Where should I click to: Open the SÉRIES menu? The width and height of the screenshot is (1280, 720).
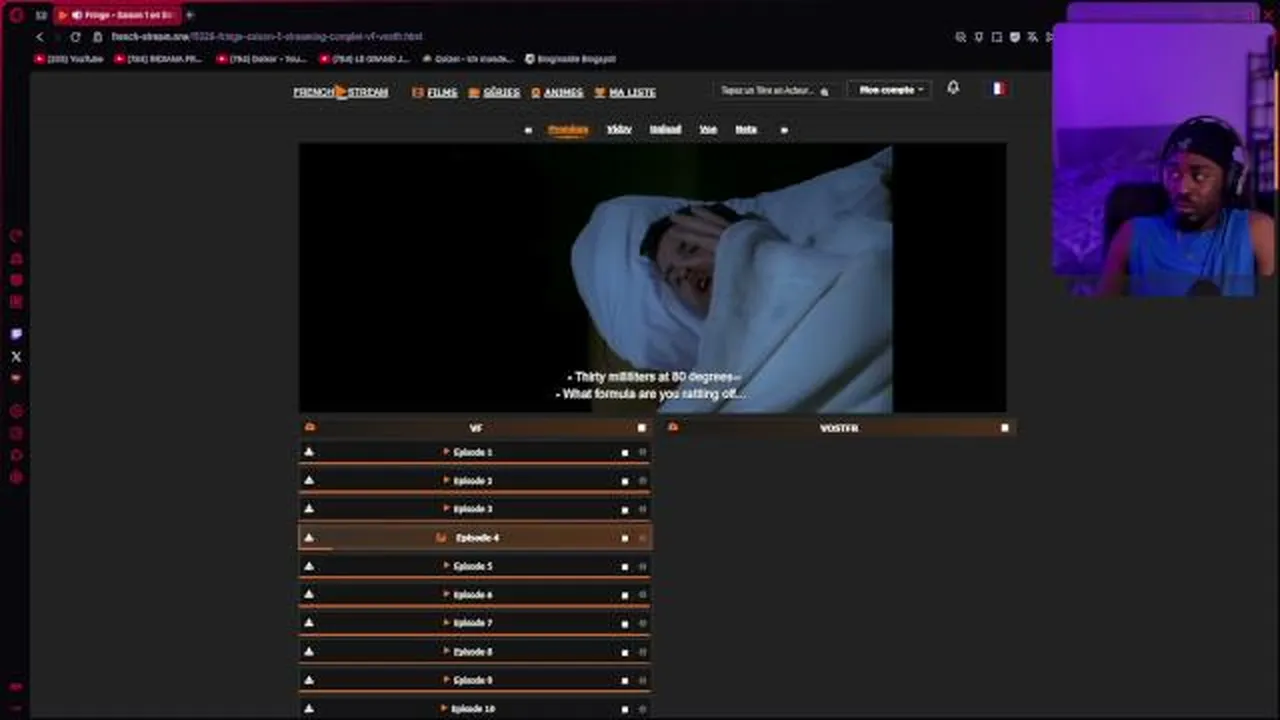click(x=494, y=92)
